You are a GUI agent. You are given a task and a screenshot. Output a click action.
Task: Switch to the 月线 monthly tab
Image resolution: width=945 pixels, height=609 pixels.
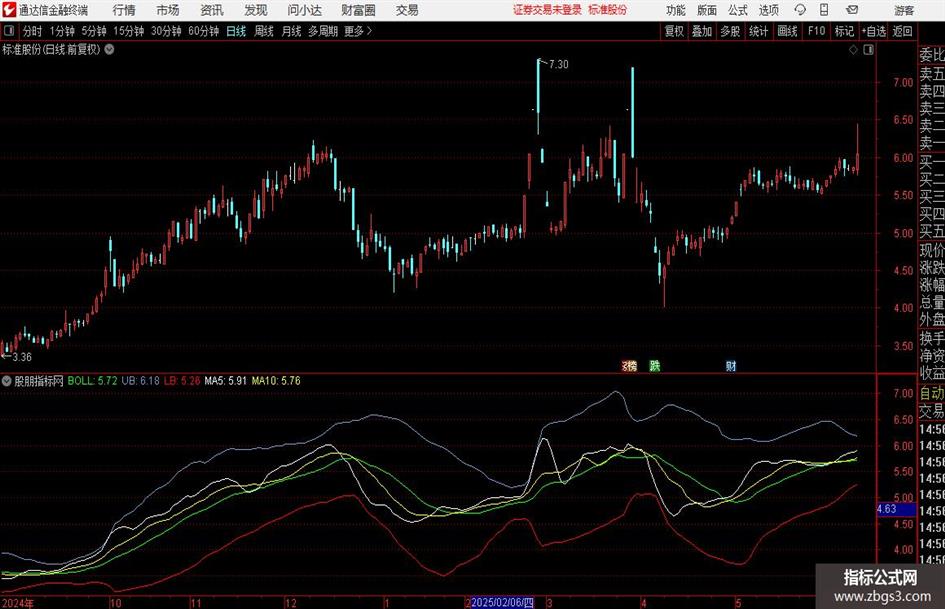(x=291, y=31)
